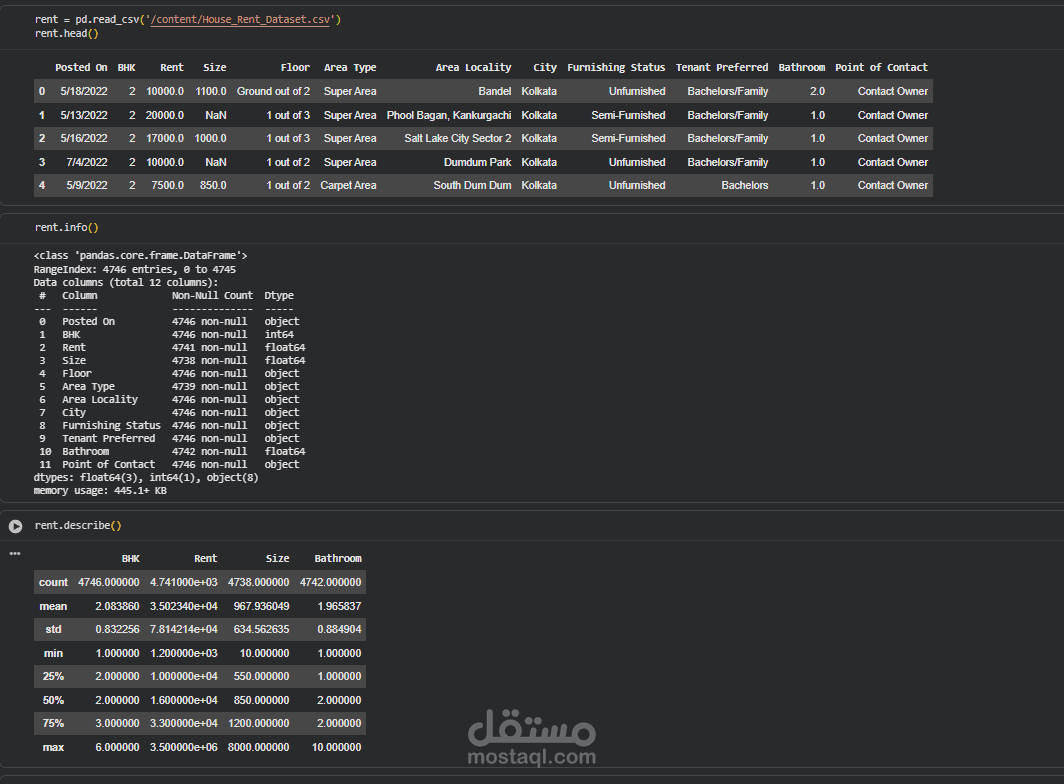Select the rent value 20000.0

tap(165, 115)
